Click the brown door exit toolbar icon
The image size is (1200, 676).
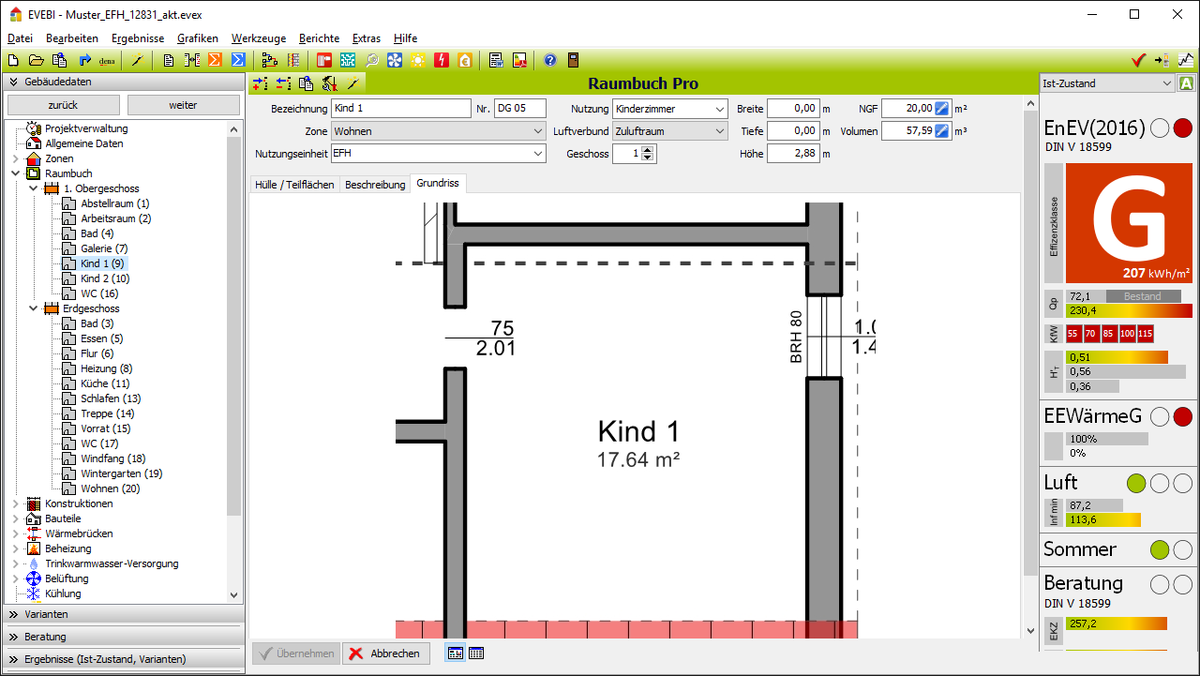tap(573, 60)
